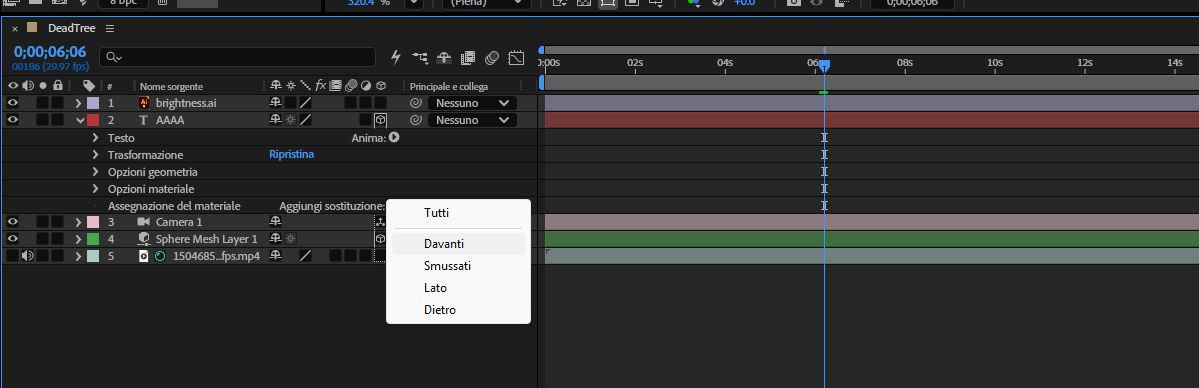
Task: Open parent dropdown Nessuno for AAAA
Action: 472,120
